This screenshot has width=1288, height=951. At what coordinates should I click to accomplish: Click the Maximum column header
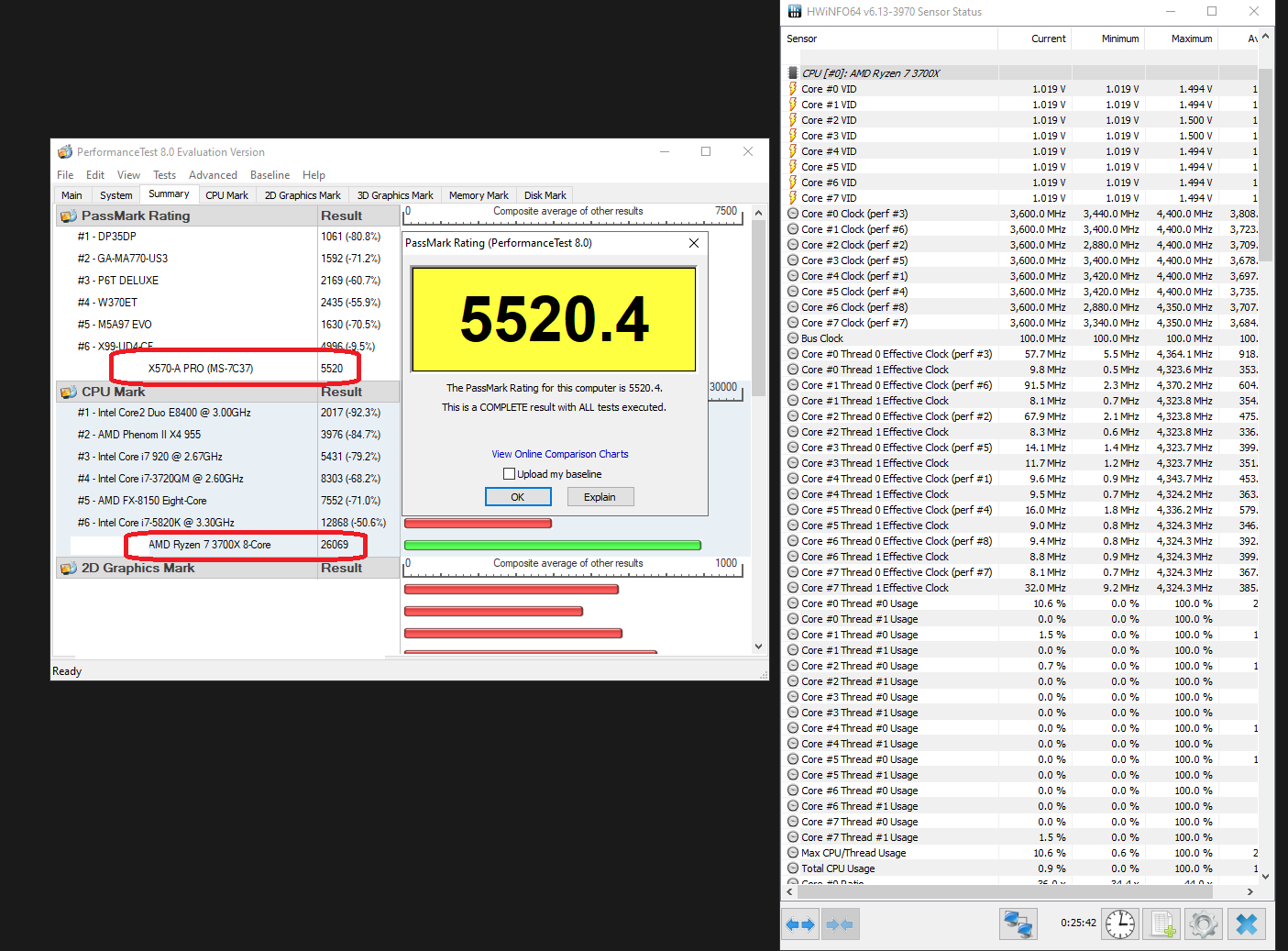point(1181,39)
